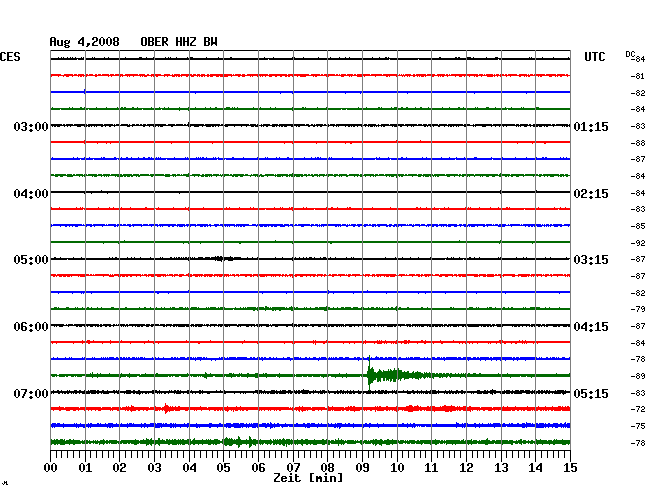650x494 pixels.
Task: Click the station label "OBER HHZ BW"
Action: click(x=179, y=42)
